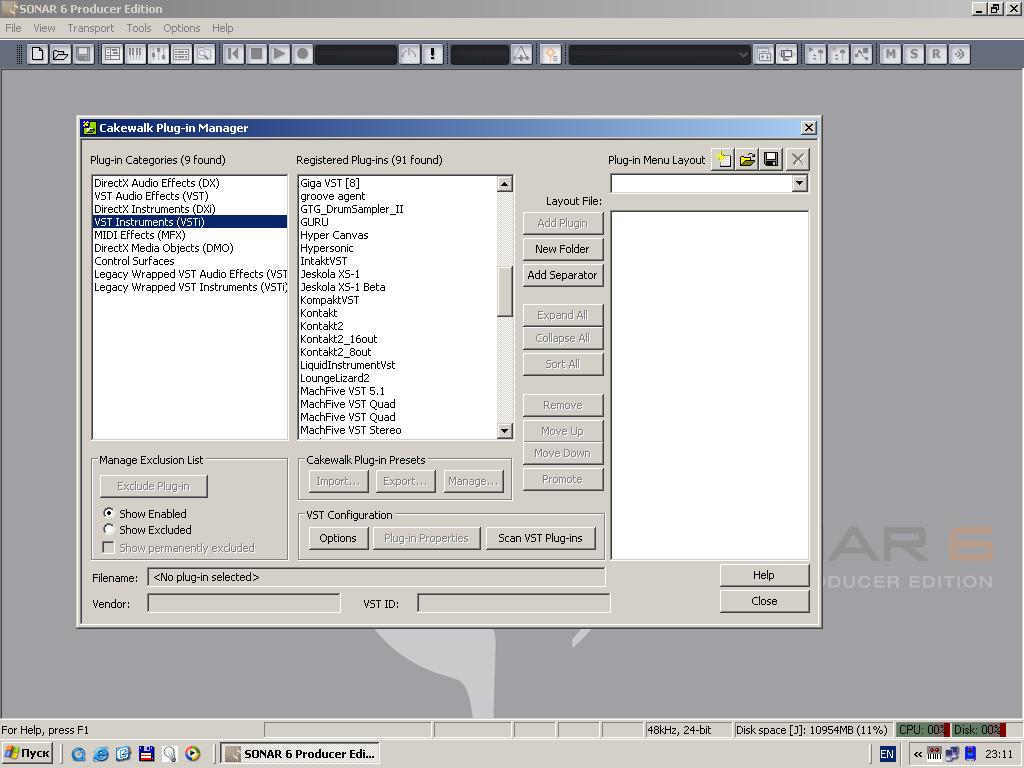Tick the Show permanently excluded checkbox
This screenshot has width=1024, height=768.
tap(109, 548)
